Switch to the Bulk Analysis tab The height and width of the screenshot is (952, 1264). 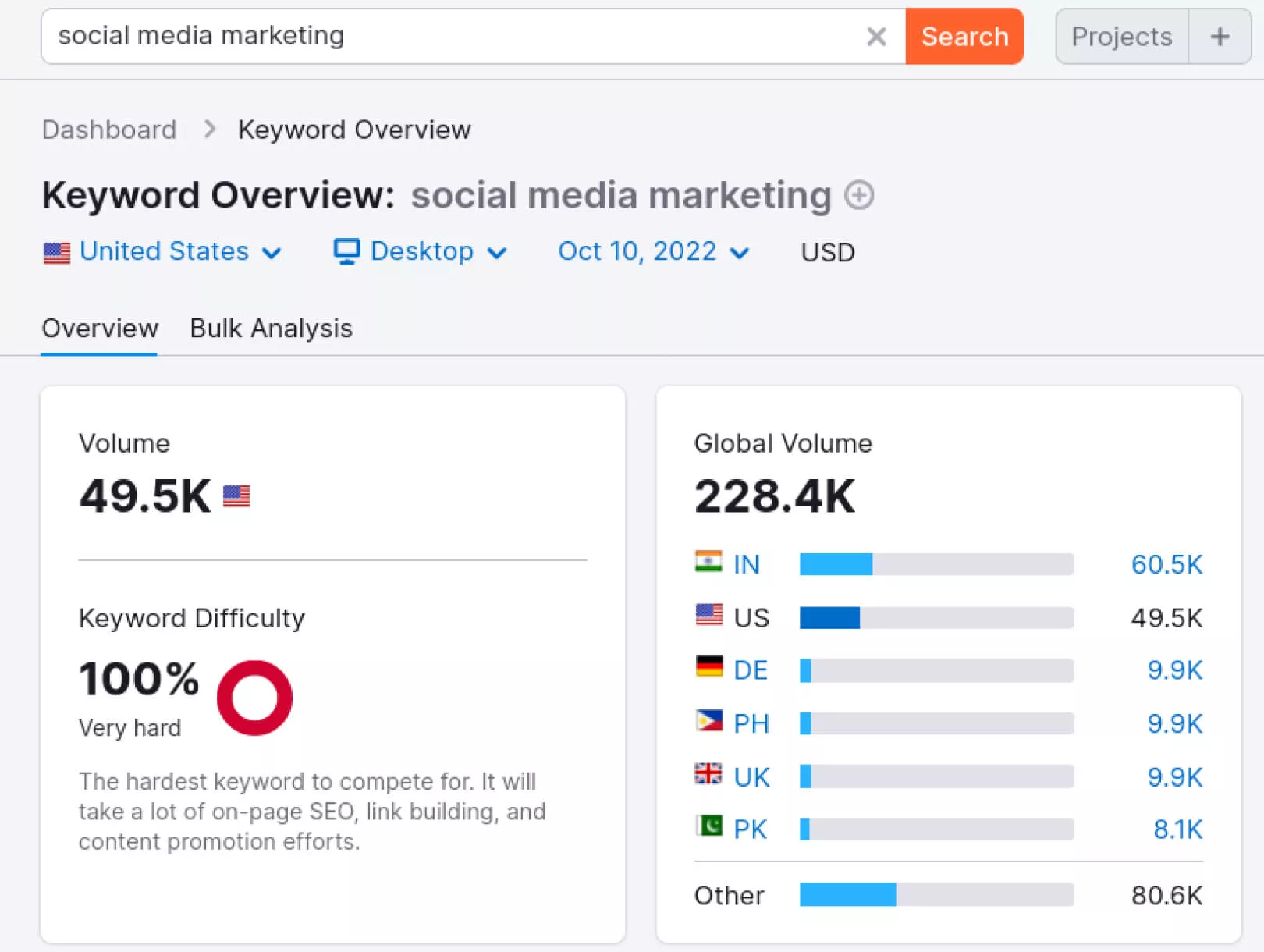tap(271, 329)
